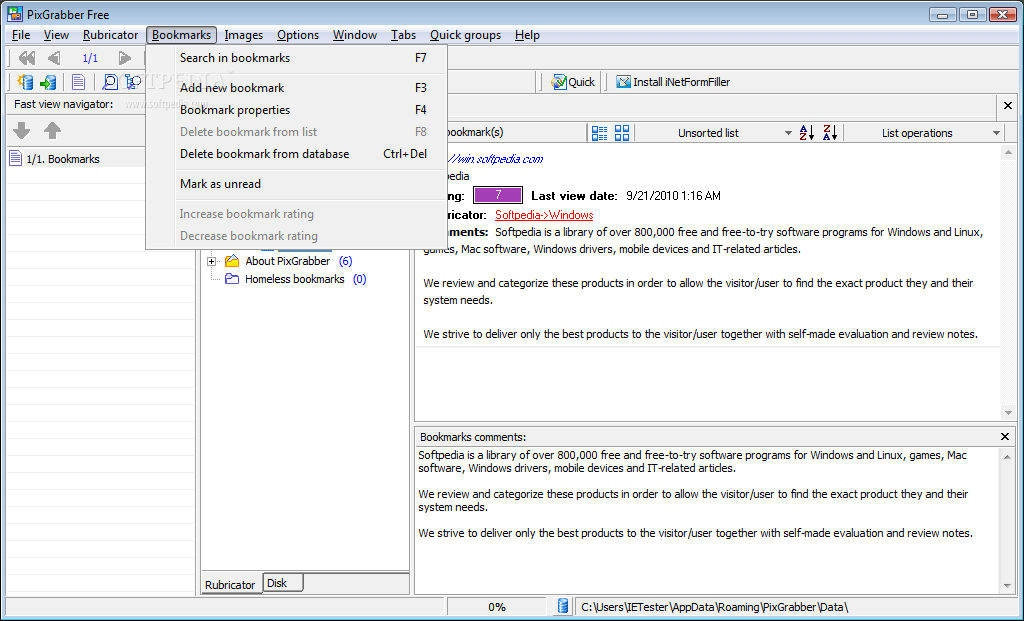The height and width of the screenshot is (621, 1024).
Task: Close the bookmark list header panel
Action: pos(1008,105)
